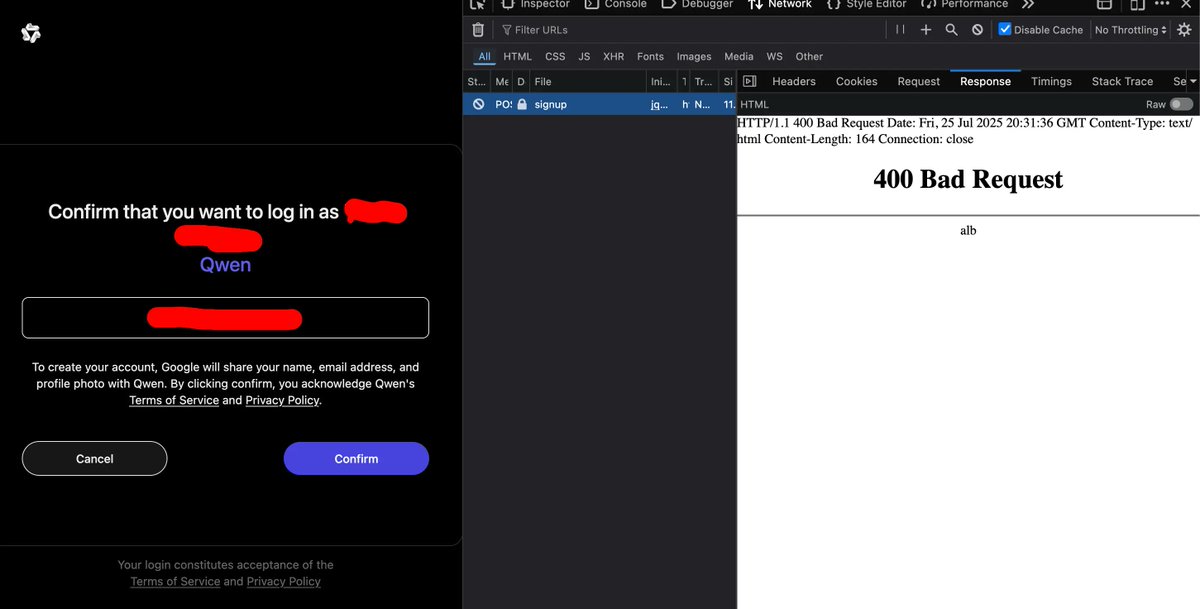1200x609 pixels.
Task: Open network search with magnifier icon
Action: 952,30
